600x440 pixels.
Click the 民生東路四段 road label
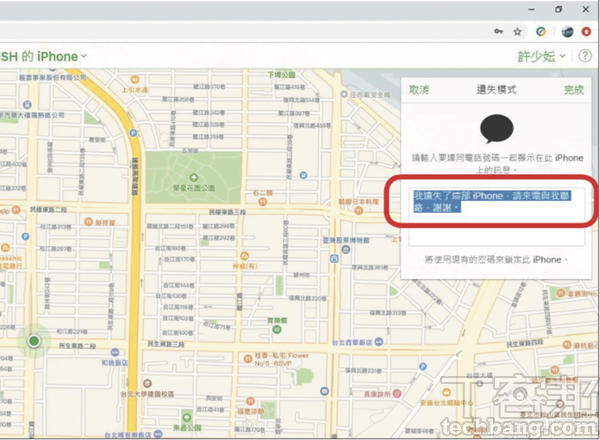(x=525, y=343)
